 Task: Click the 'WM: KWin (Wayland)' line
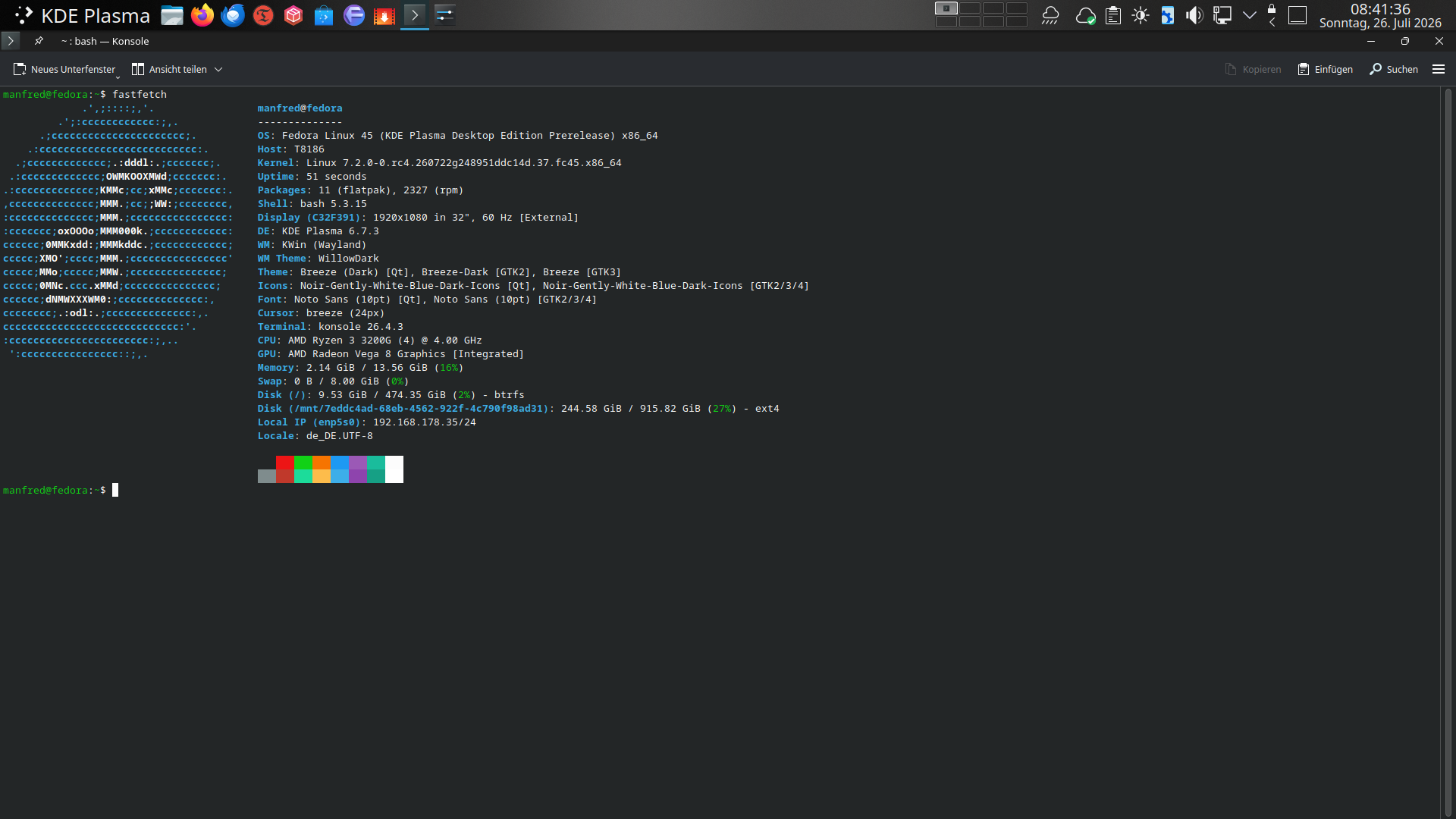pyautogui.click(x=312, y=245)
